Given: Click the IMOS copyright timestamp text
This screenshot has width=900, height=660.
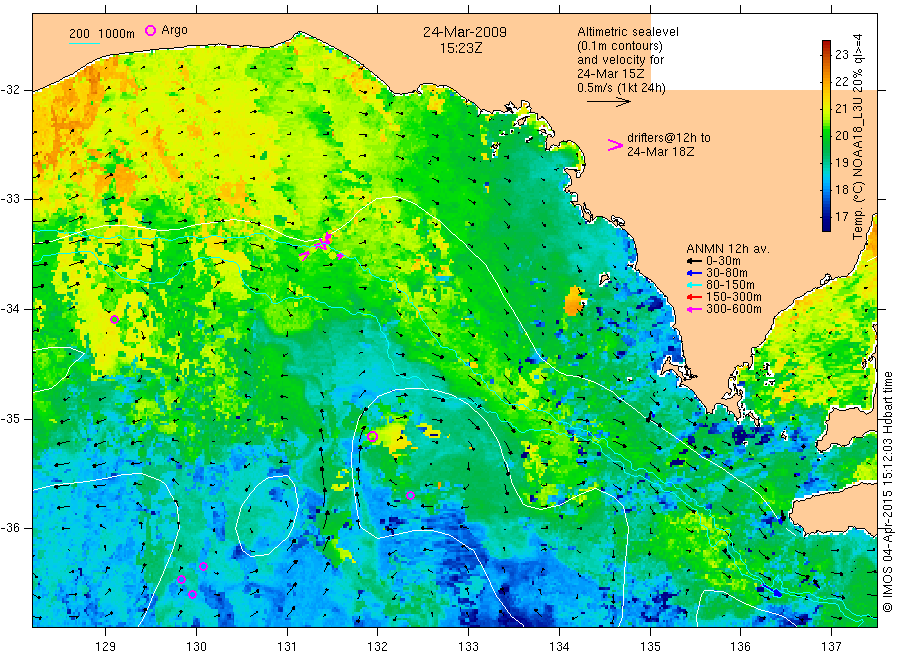Looking at the screenshot, I should (x=888, y=492).
